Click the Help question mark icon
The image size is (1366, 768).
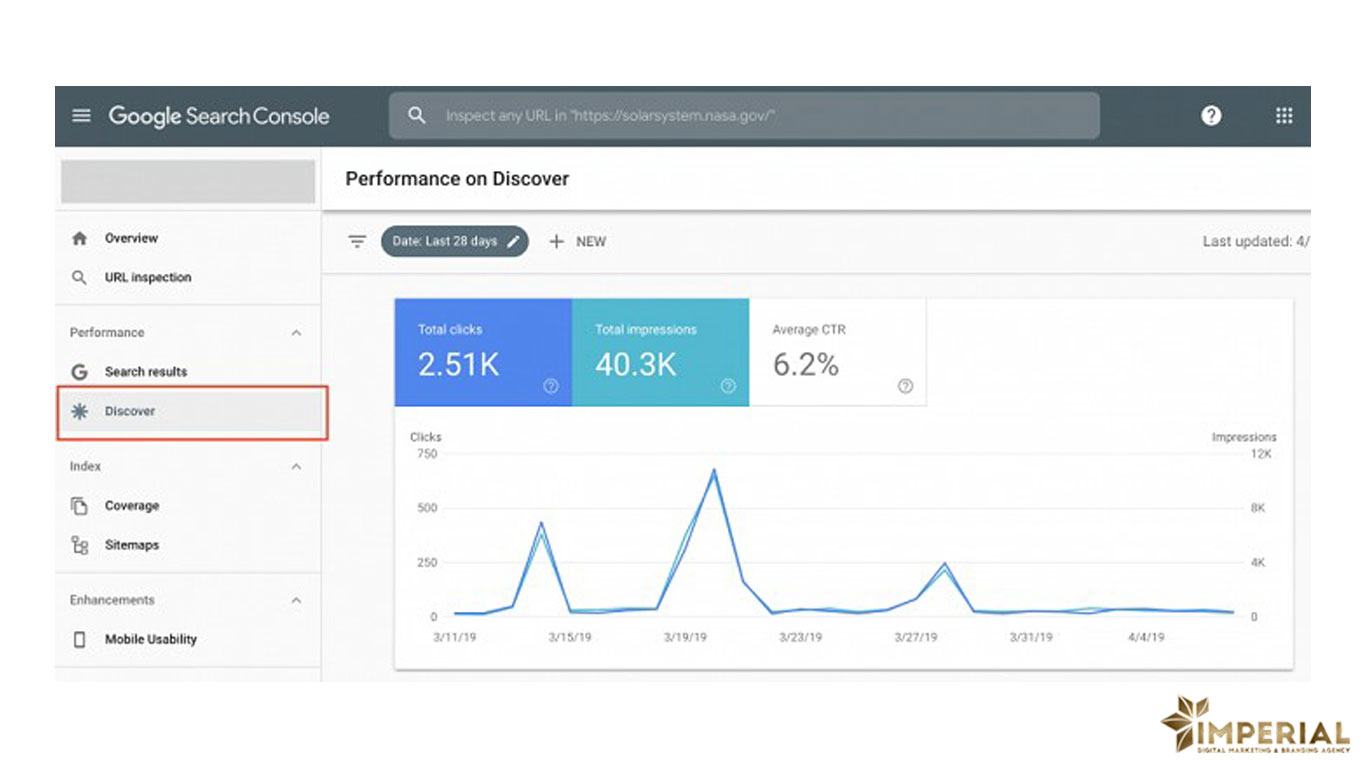(1211, 116)
